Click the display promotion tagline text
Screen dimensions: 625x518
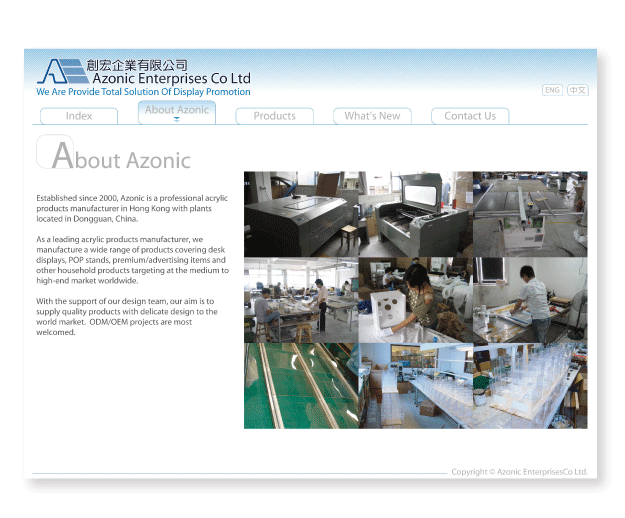(x=143, y=92)
